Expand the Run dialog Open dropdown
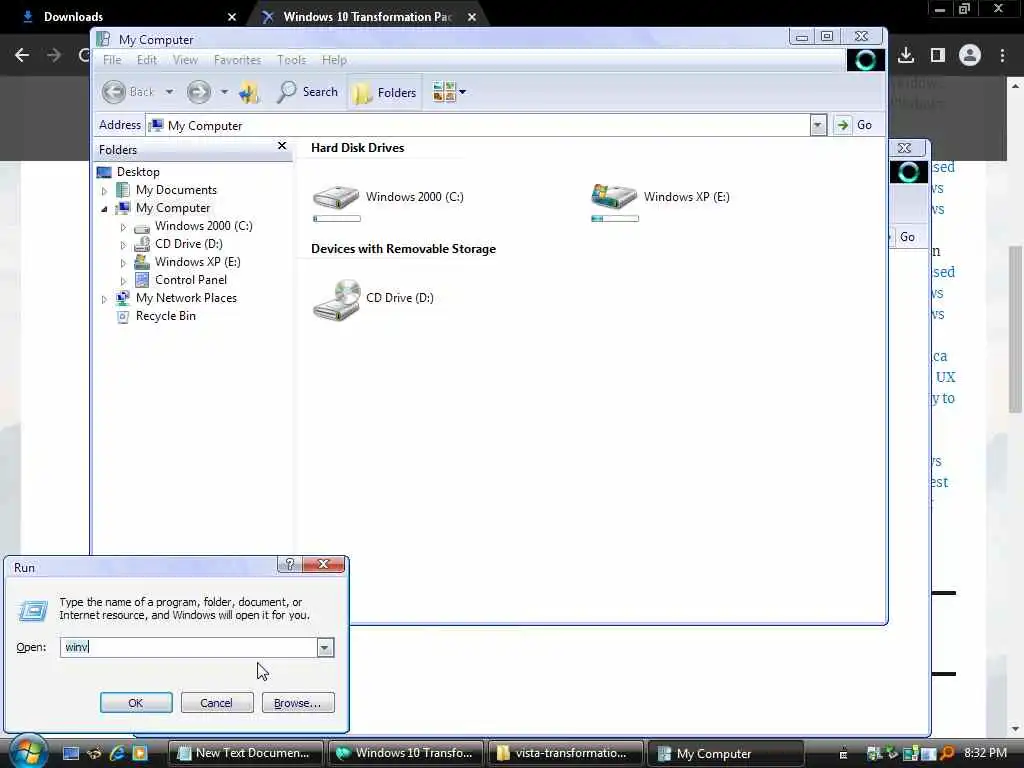Screen dimensions: 1024x768 point(325,647)
